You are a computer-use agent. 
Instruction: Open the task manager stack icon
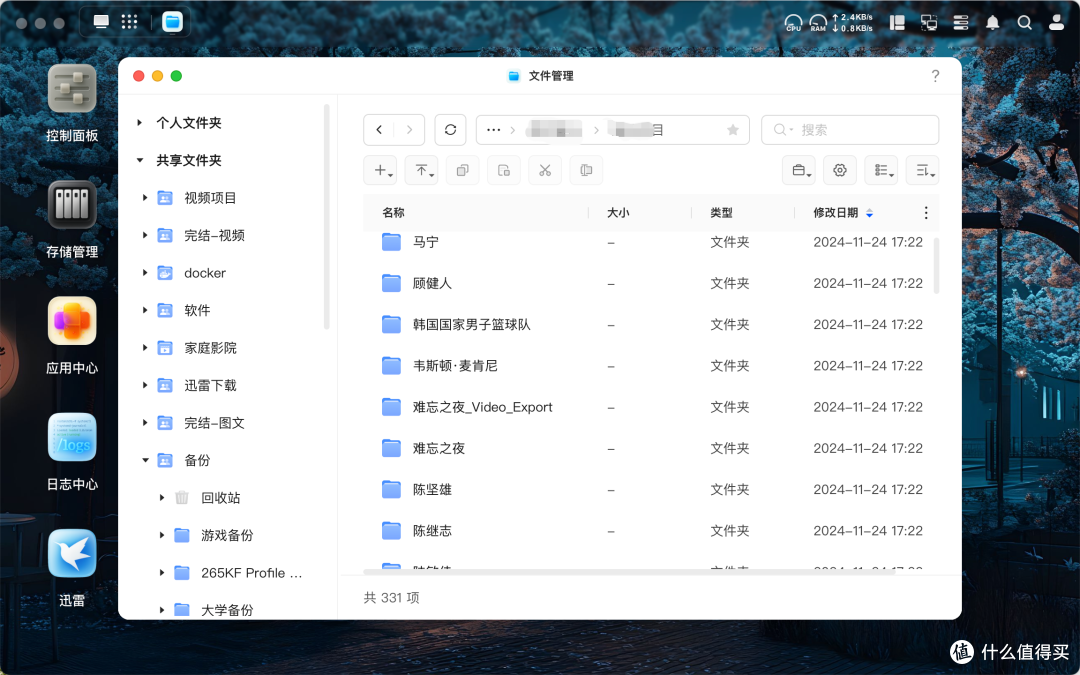point(961,23)
